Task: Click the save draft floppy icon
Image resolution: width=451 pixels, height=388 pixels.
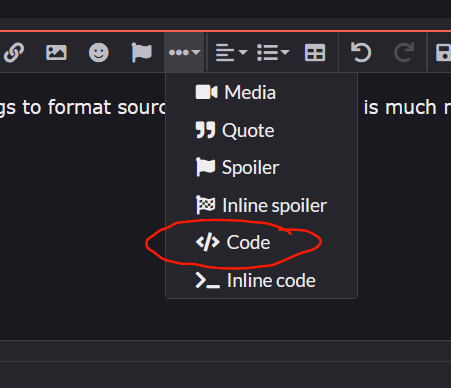Action: 444,52
